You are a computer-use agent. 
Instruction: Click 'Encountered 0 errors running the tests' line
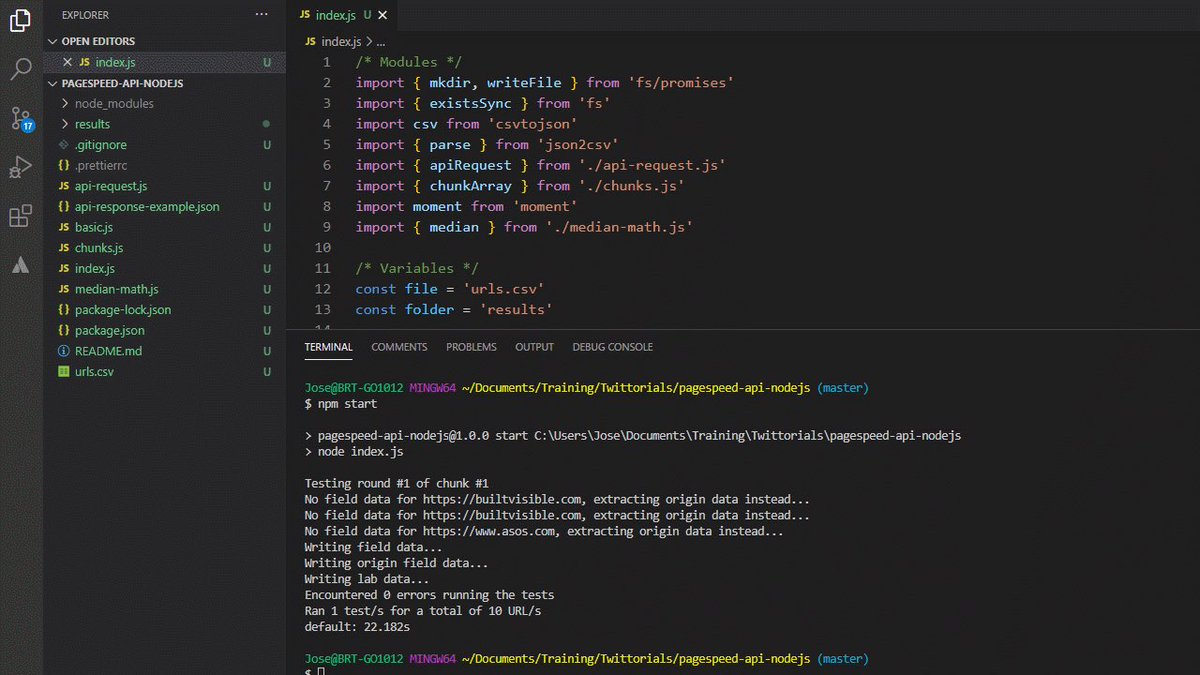[x=429, y=595]
